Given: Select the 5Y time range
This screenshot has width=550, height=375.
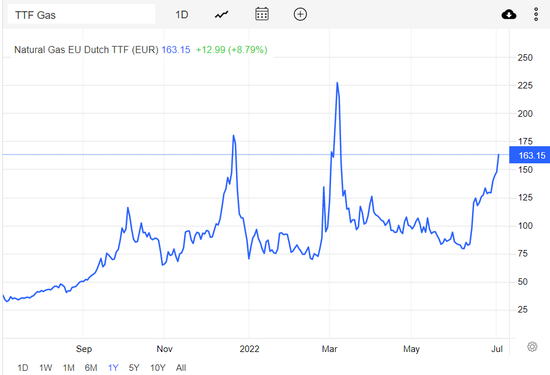Looking at the screenshot, I should [x=134, y=368].
